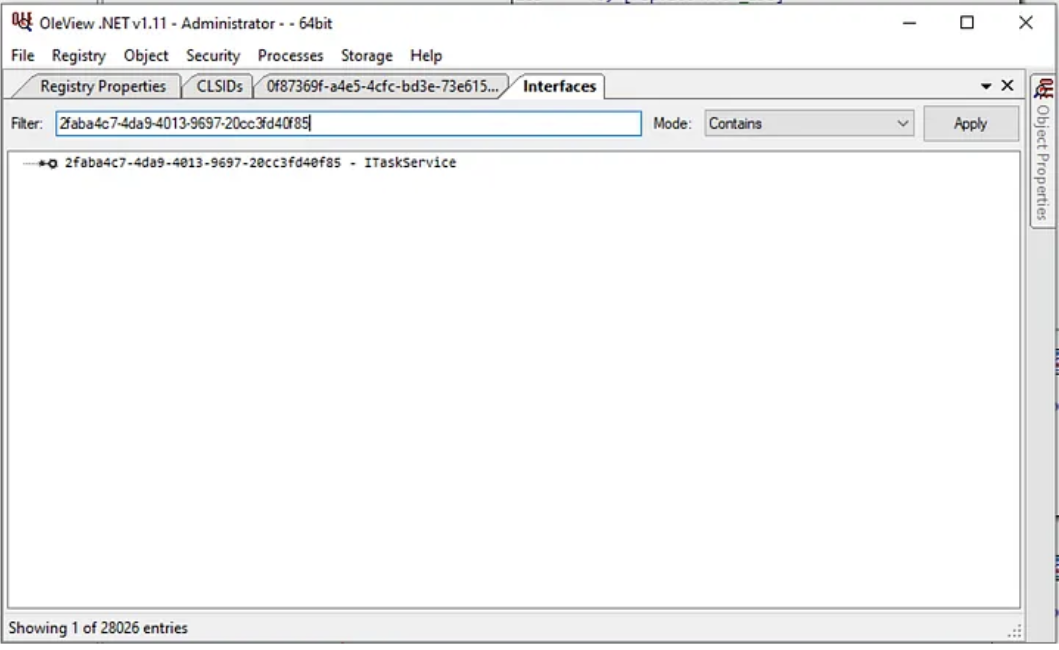Open the Security menu

213,56
